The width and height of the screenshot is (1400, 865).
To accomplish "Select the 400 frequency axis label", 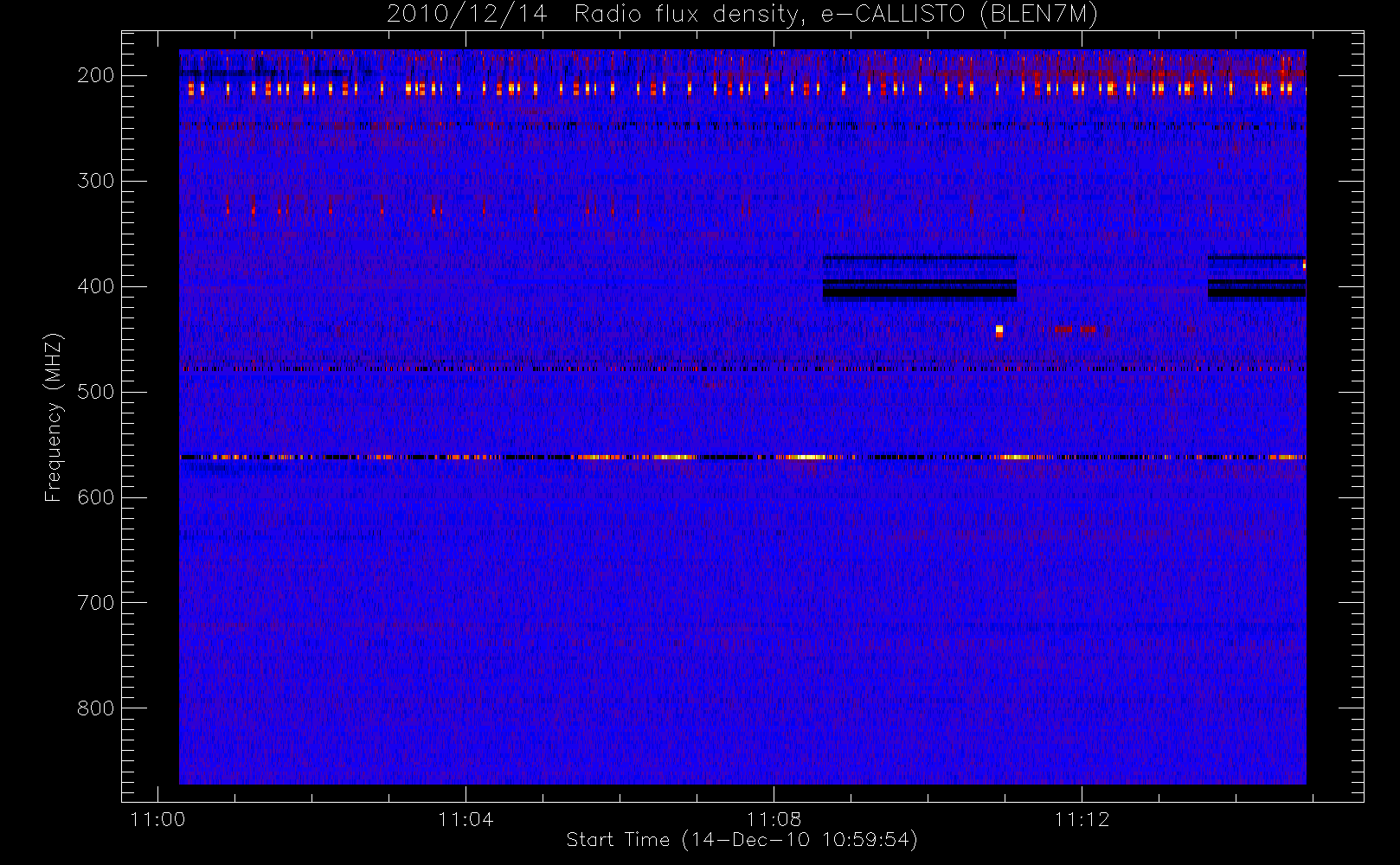I will coord(95,286).
